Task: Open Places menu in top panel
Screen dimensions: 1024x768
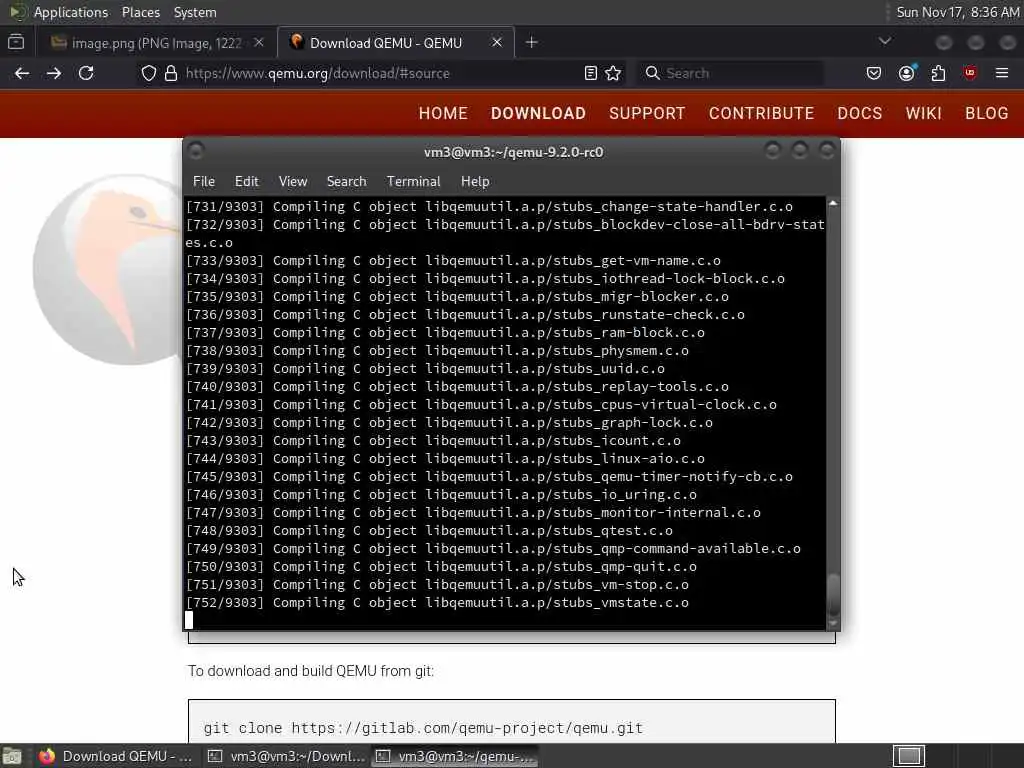Action: point(141,12)
